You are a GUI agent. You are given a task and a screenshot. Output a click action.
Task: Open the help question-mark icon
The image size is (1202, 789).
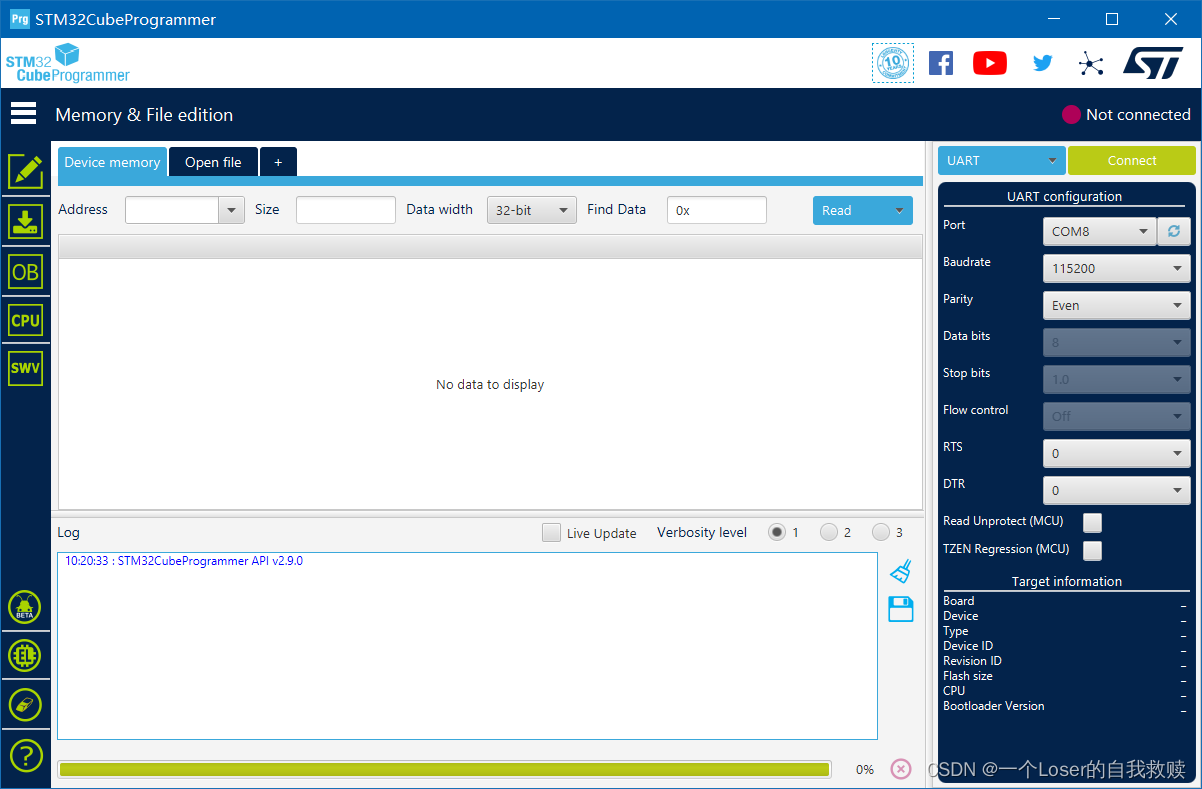tap(25, 755)
